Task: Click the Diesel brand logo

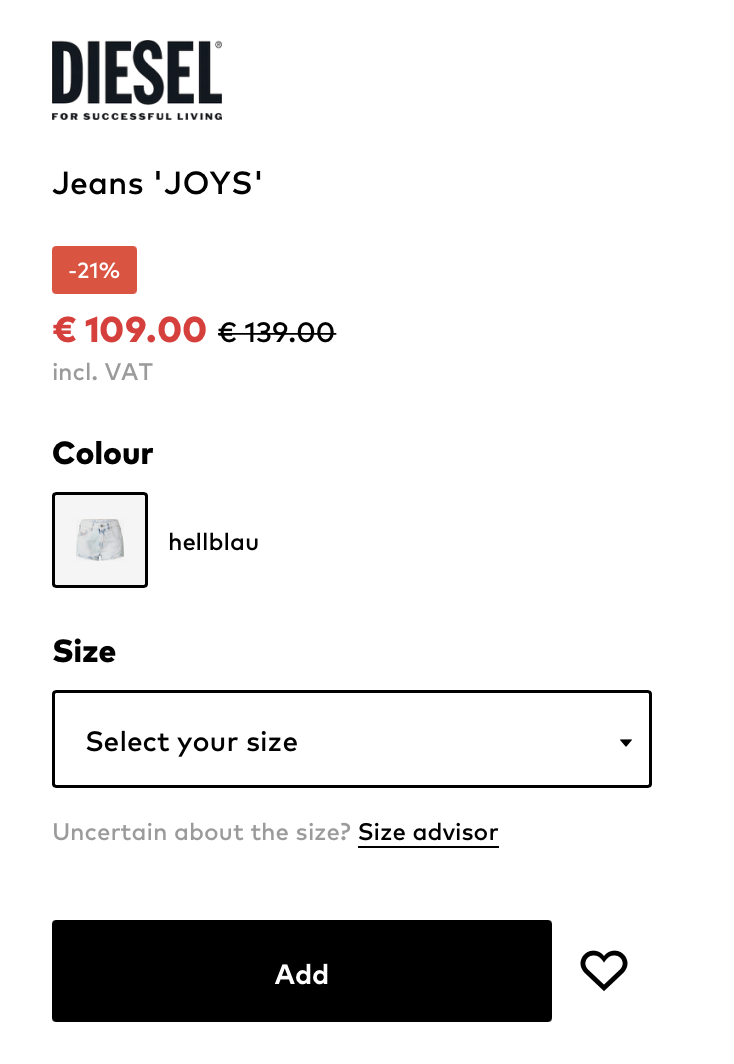Action: coord(137,81)
